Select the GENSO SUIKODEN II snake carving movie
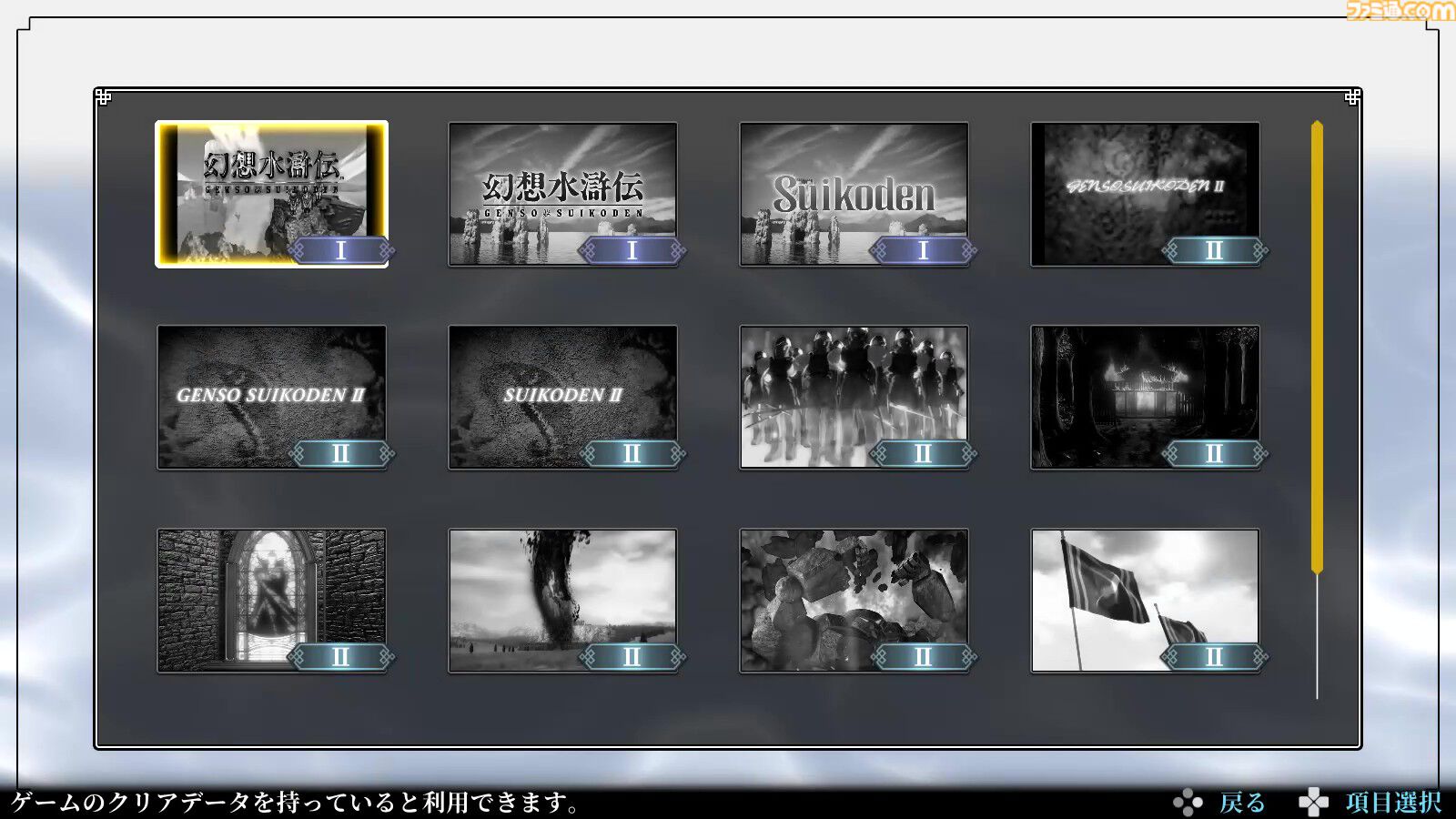The image size is (1456, 819). pyautogui.click(x=271, y=398)
